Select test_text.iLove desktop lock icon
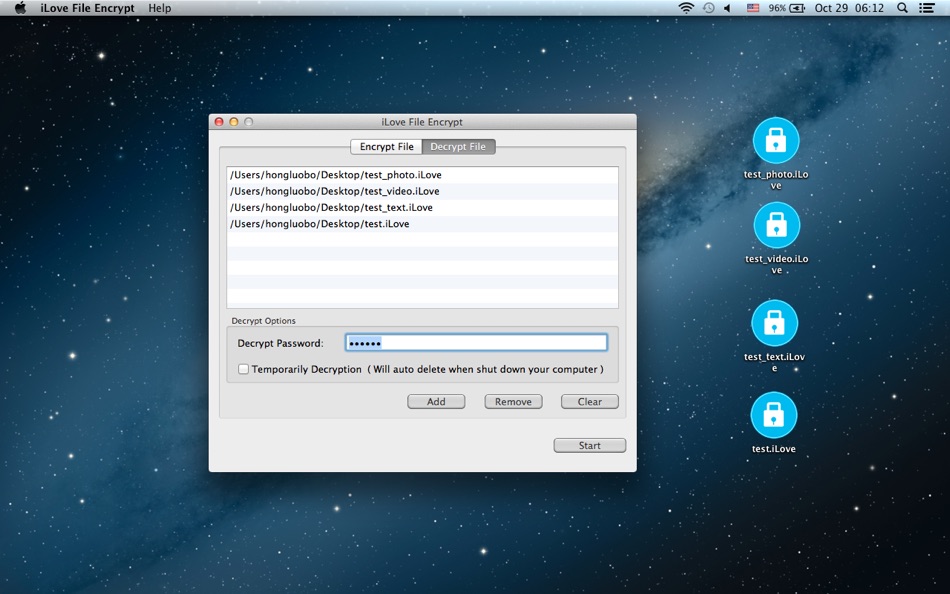The width and height of the screenshot is (950, 594). [x=774, y=323]
